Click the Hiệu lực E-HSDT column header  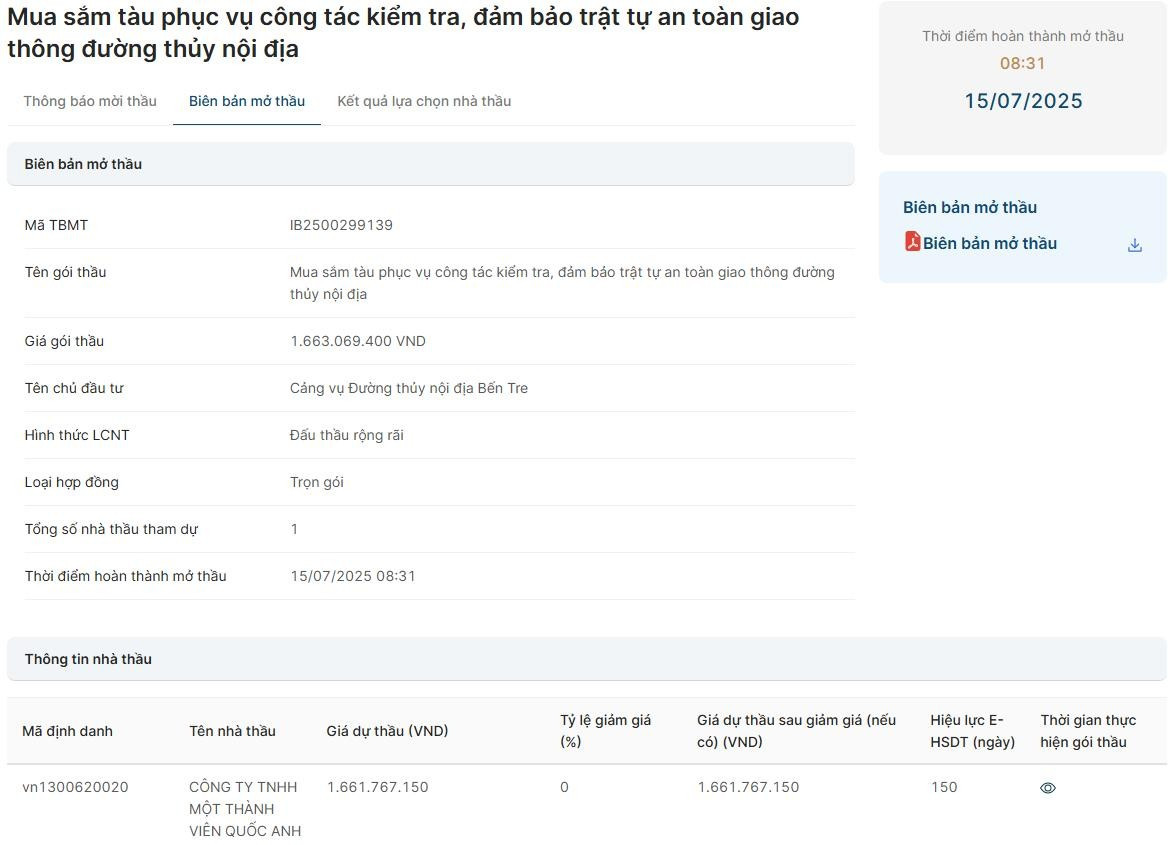tap(972, 731)
